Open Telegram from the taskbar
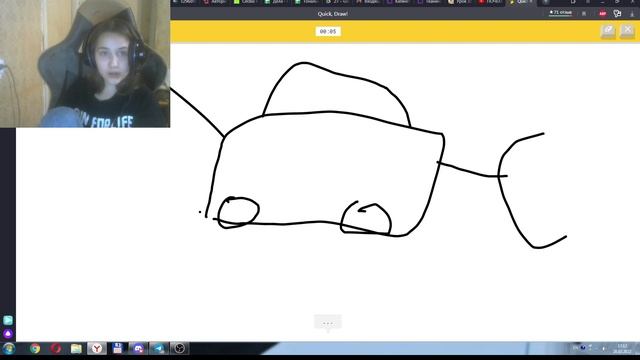The image size is (640, 360). click(159, 349)
